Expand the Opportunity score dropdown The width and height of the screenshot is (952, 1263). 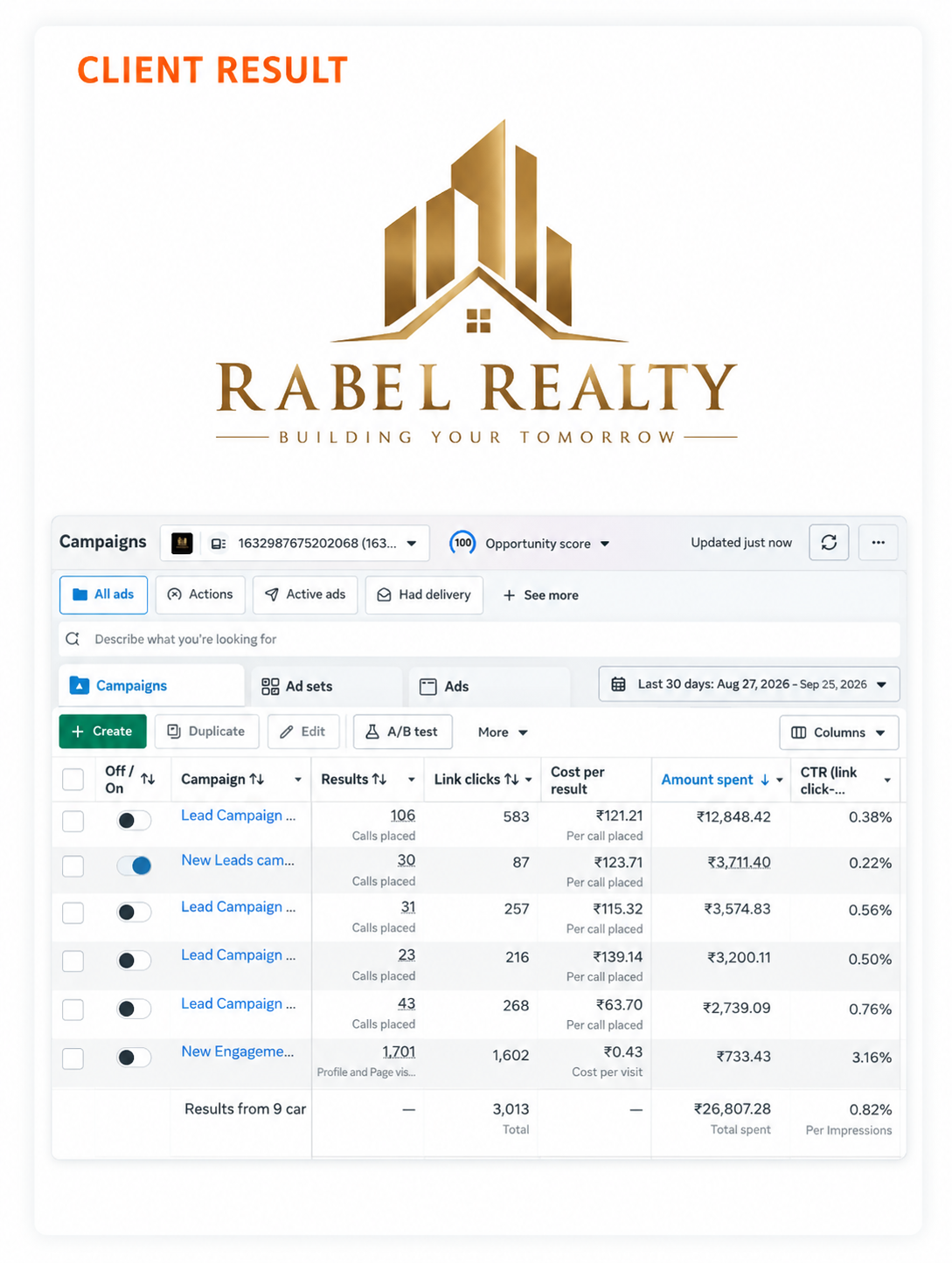[x=604, y=544]
